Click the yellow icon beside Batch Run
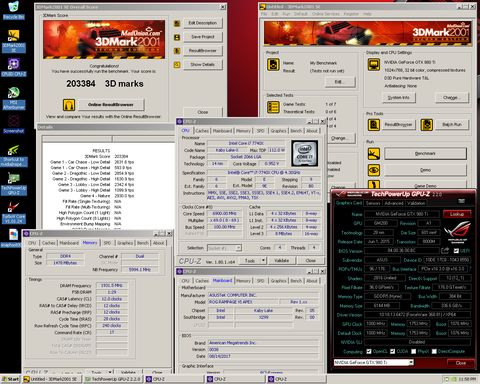 [x=427, y=125]
